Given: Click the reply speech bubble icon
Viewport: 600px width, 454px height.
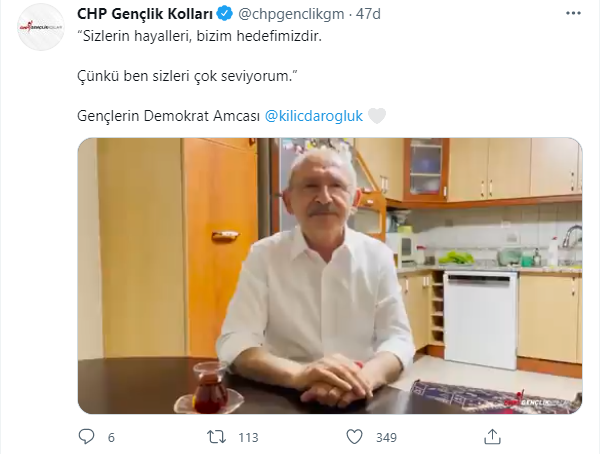Looking at the screenshot, I should 86,437.
